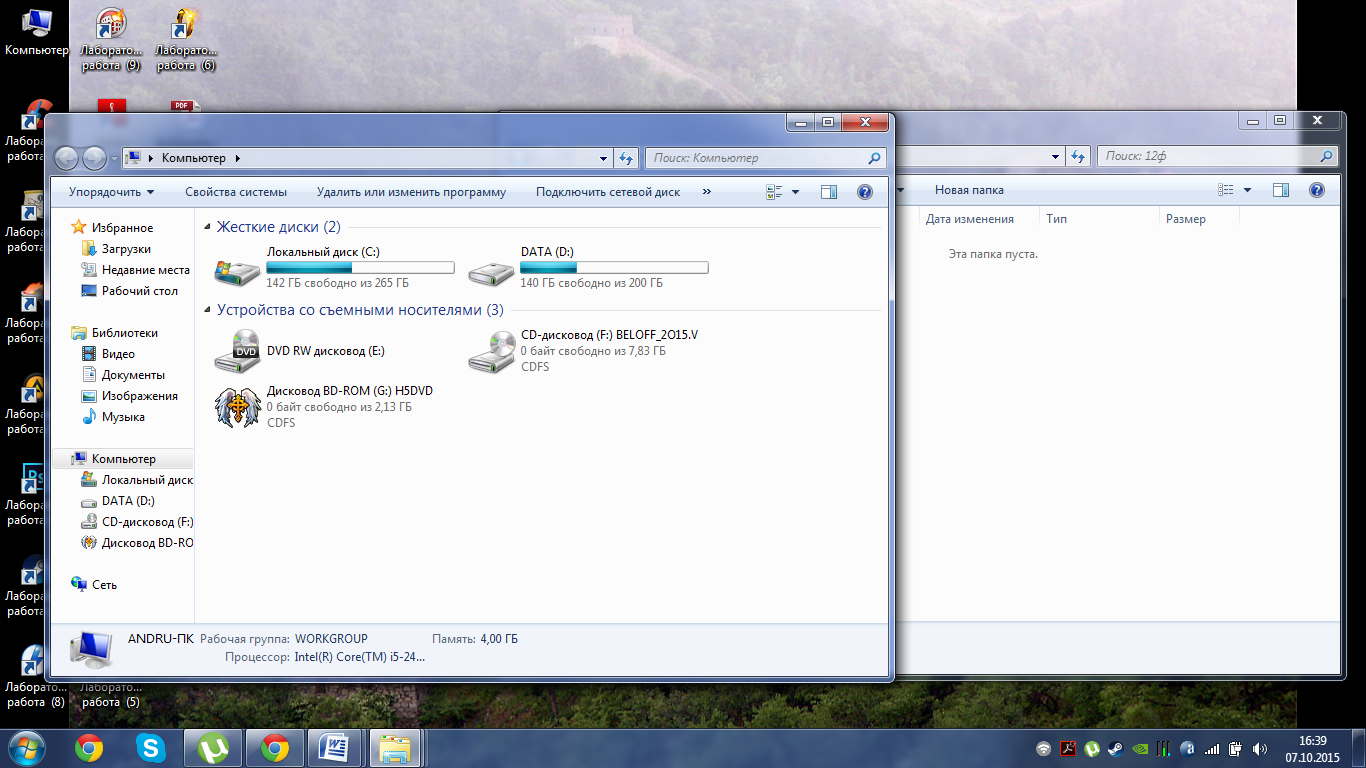Expand the arrow after the Компьютер breadcrumb
Viewport: 1366px width, 768px height.
237,158
